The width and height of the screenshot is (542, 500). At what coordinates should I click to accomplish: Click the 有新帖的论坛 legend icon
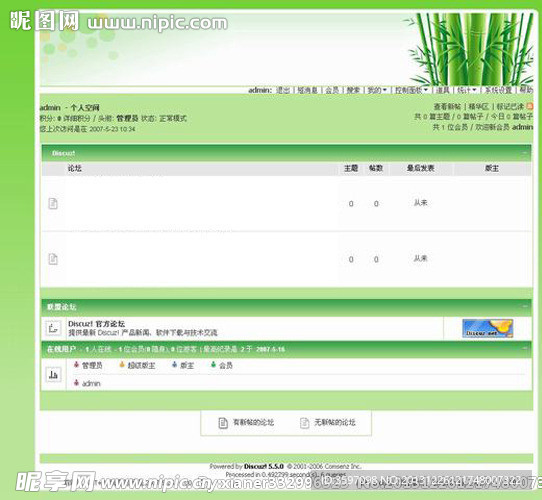point(223,423)
